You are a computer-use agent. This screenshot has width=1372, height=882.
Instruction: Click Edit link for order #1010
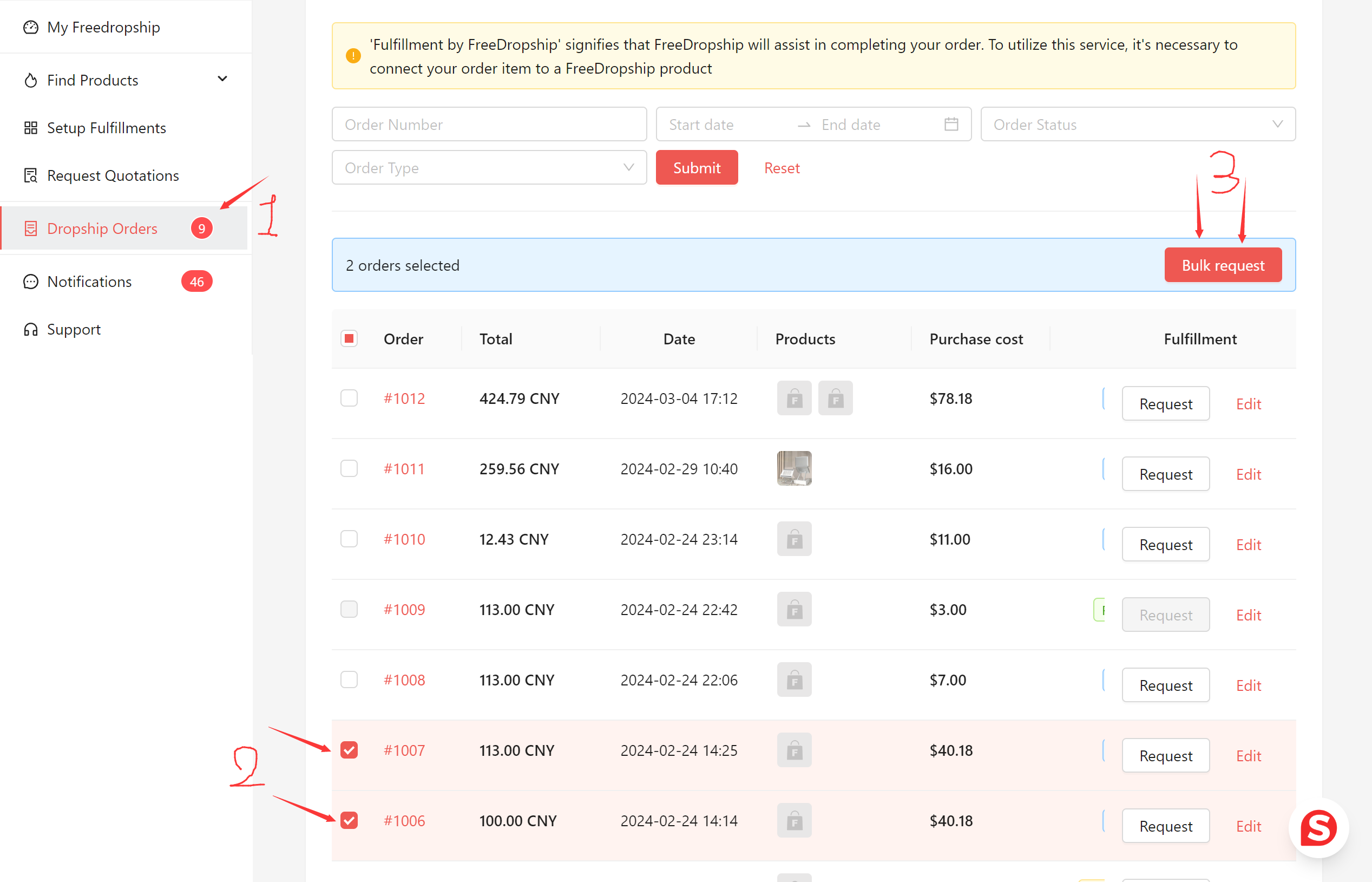pos(1249,545)
